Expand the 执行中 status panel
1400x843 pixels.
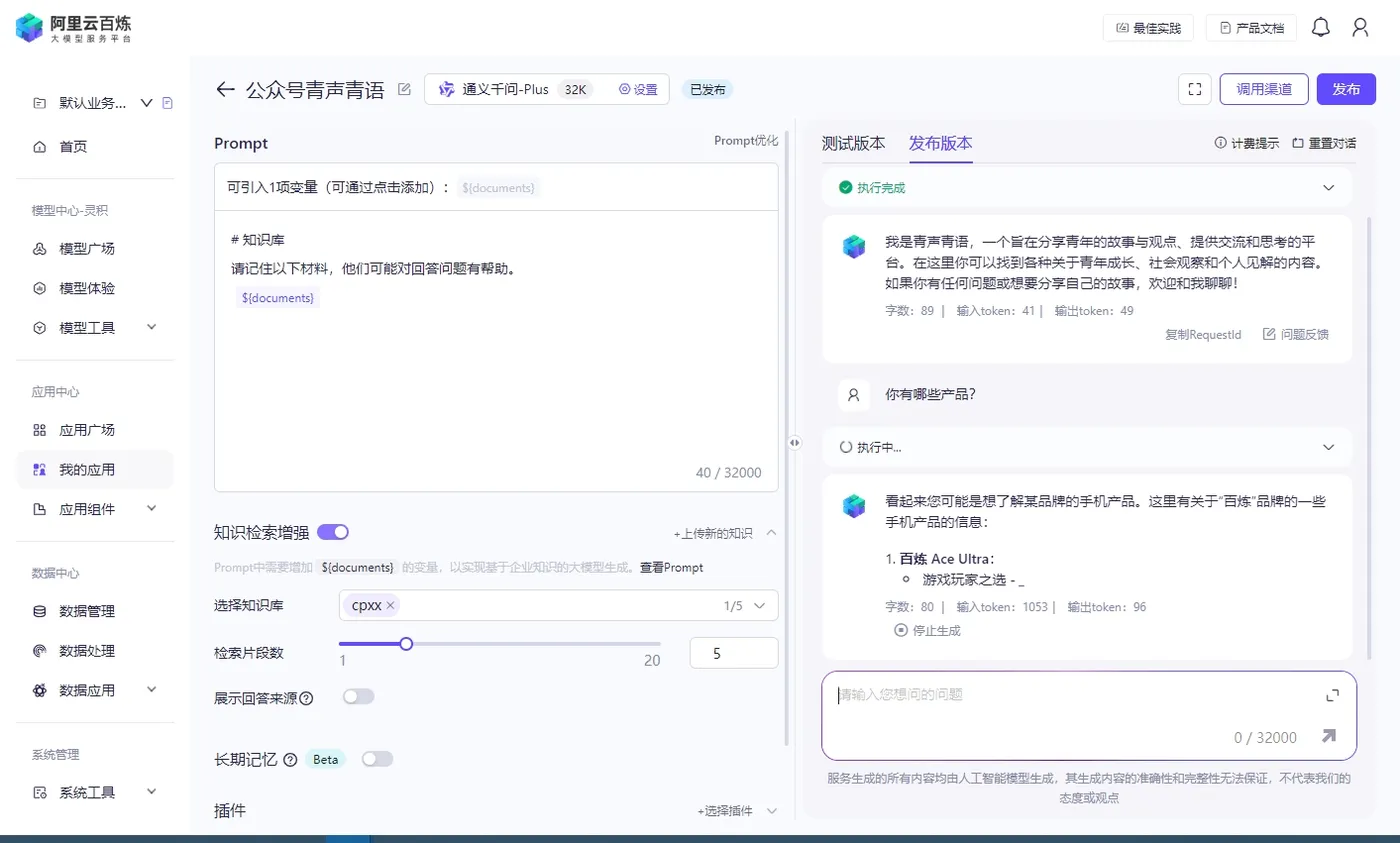[x=1328, y=447]
